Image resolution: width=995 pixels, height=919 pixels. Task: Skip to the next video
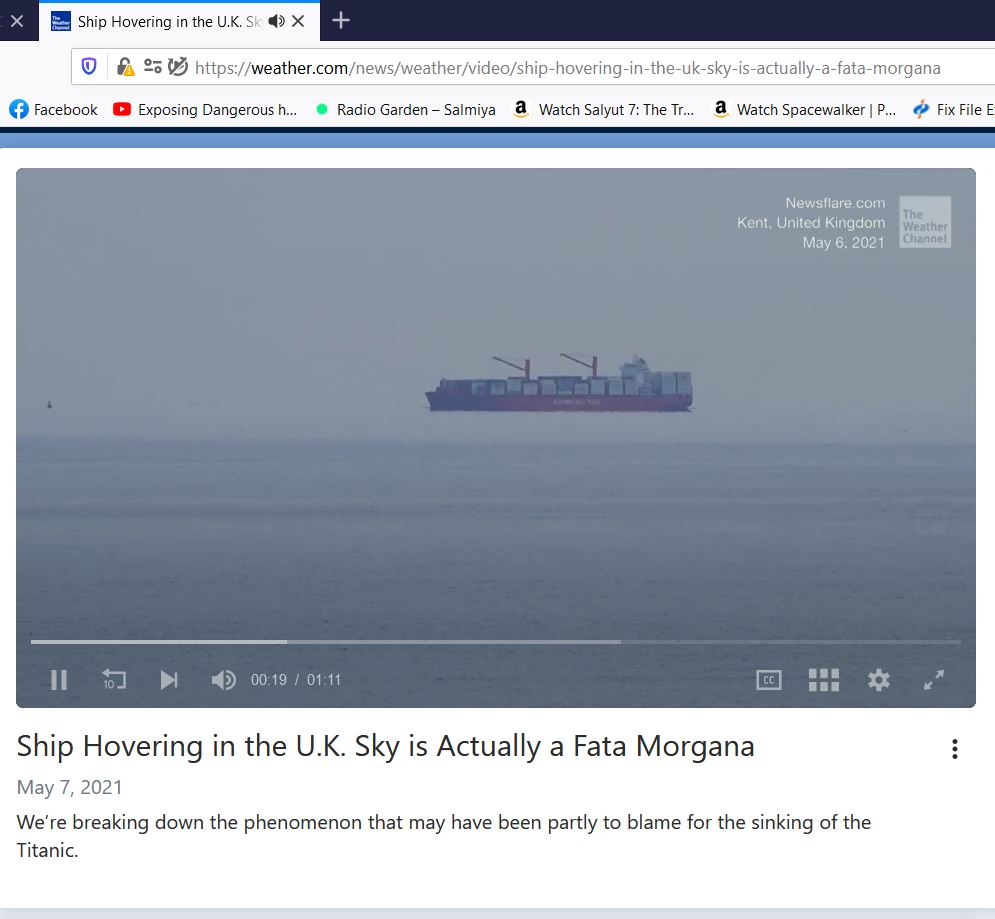point(169,680)
